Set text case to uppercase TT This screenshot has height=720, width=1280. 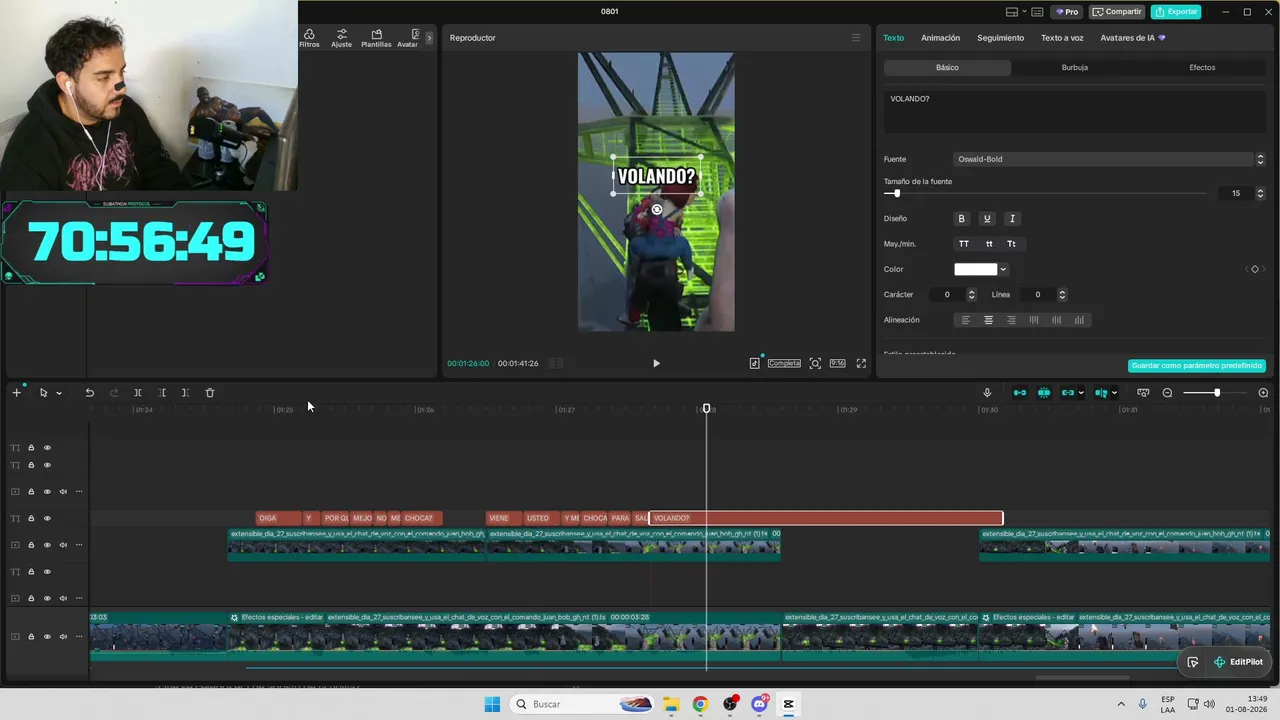coord(964,244)
